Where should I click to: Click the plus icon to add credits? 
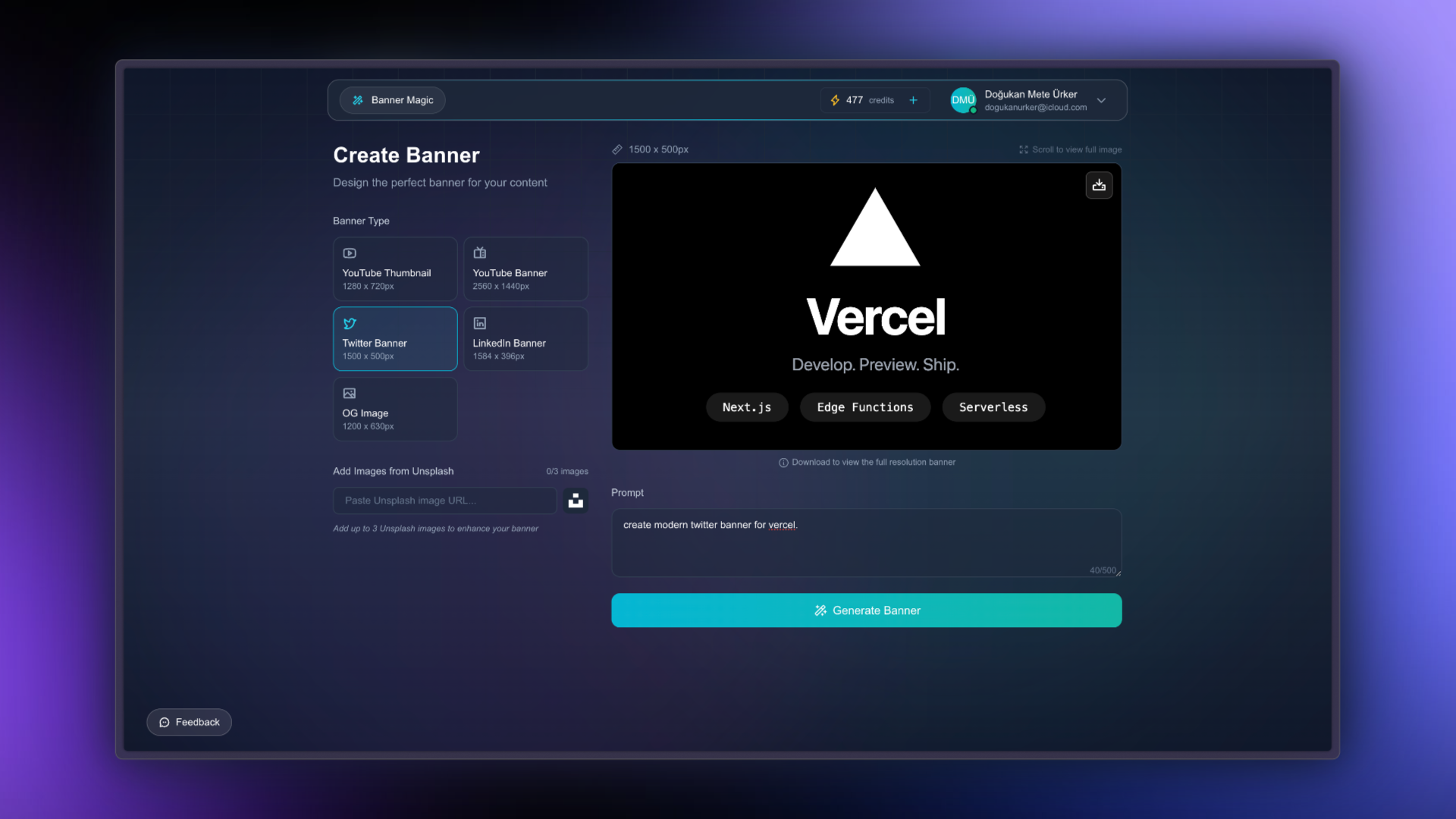pos(913,100)
